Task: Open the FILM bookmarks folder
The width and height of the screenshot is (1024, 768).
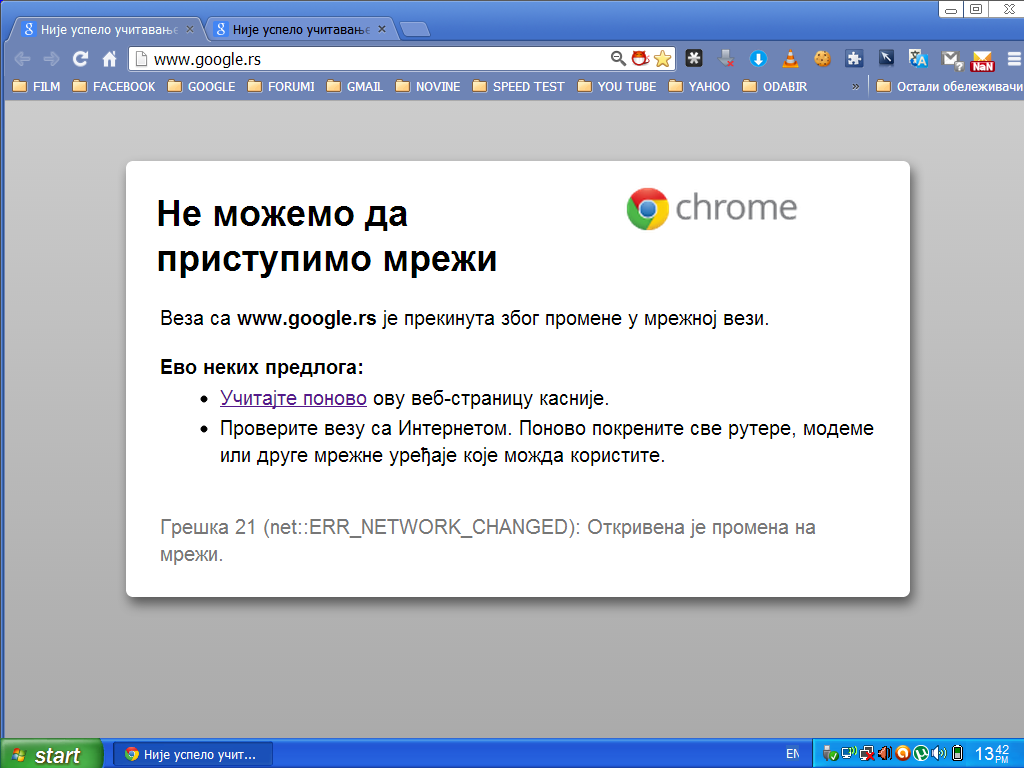Action: (x=37, y=86)
